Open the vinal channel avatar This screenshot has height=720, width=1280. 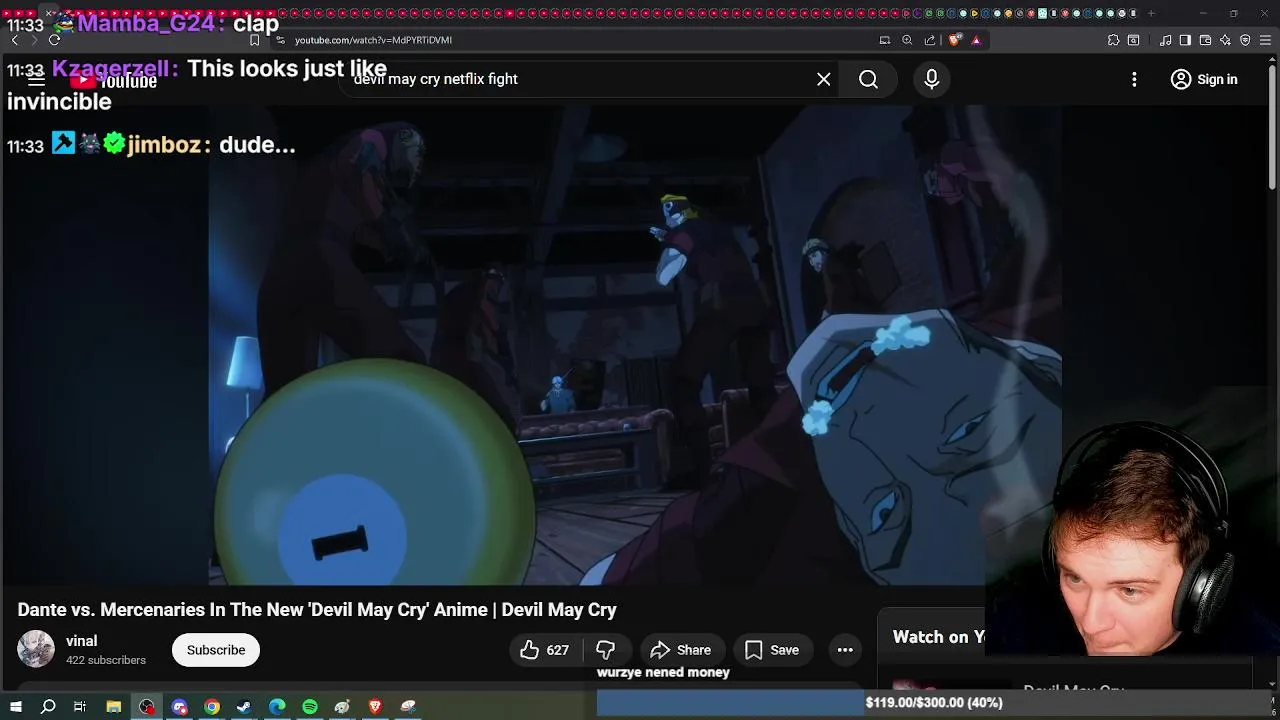[x=36, y=649]
